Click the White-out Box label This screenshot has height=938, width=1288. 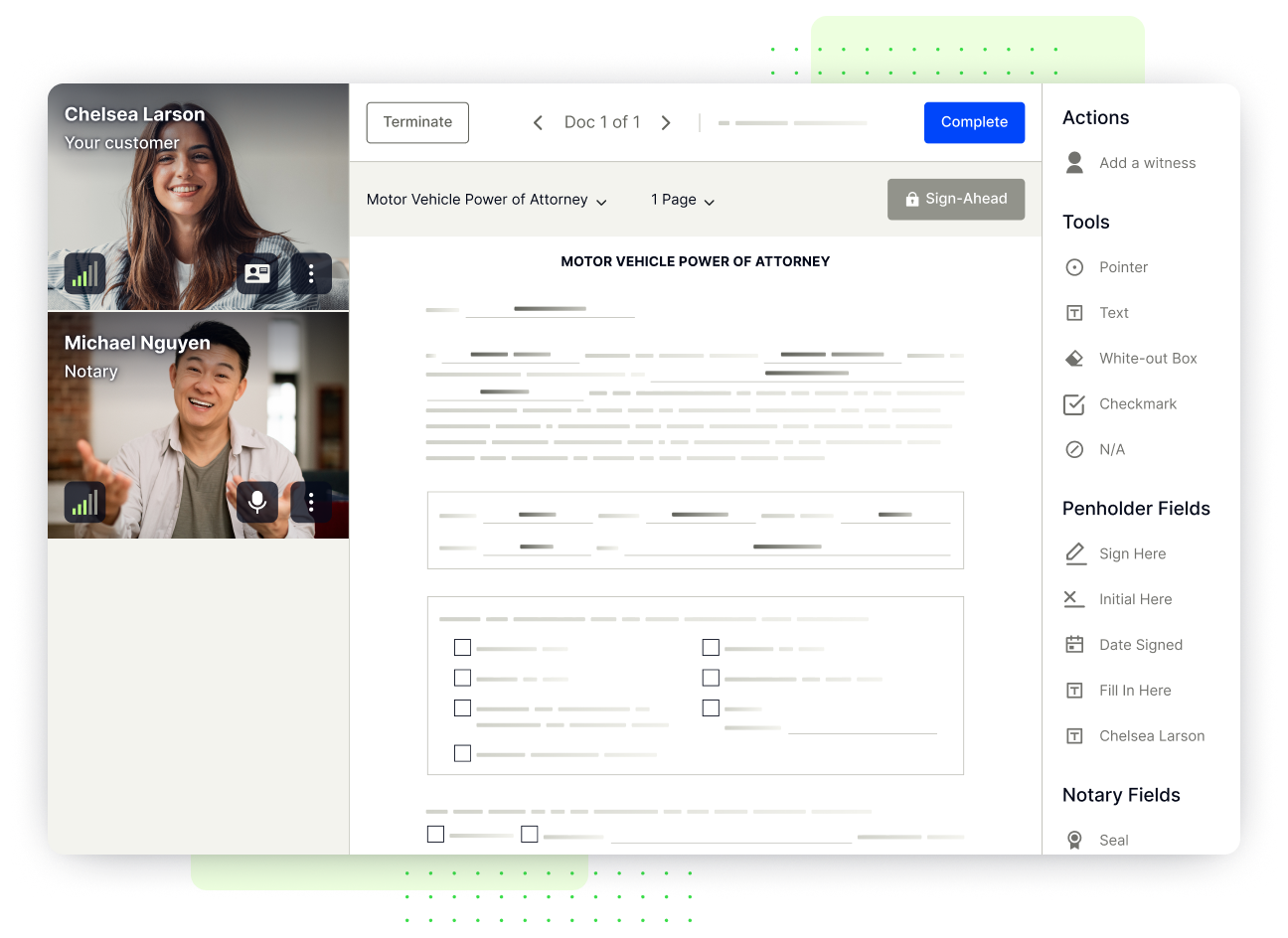(1148, 359)
